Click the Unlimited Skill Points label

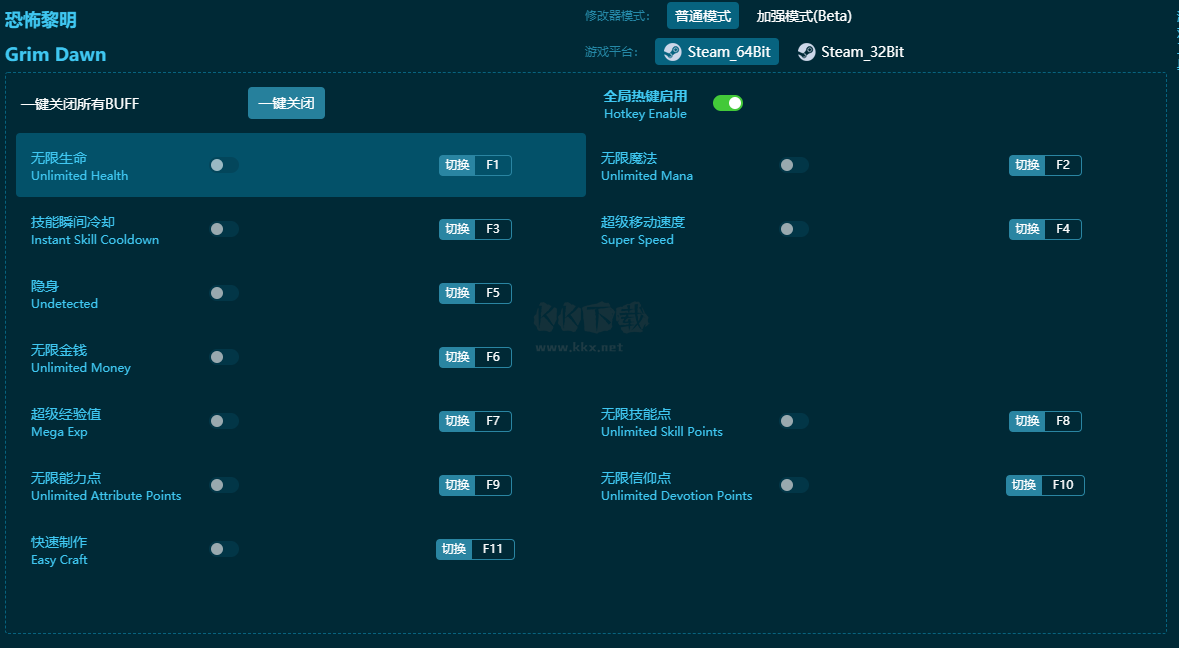pos(662,431)
